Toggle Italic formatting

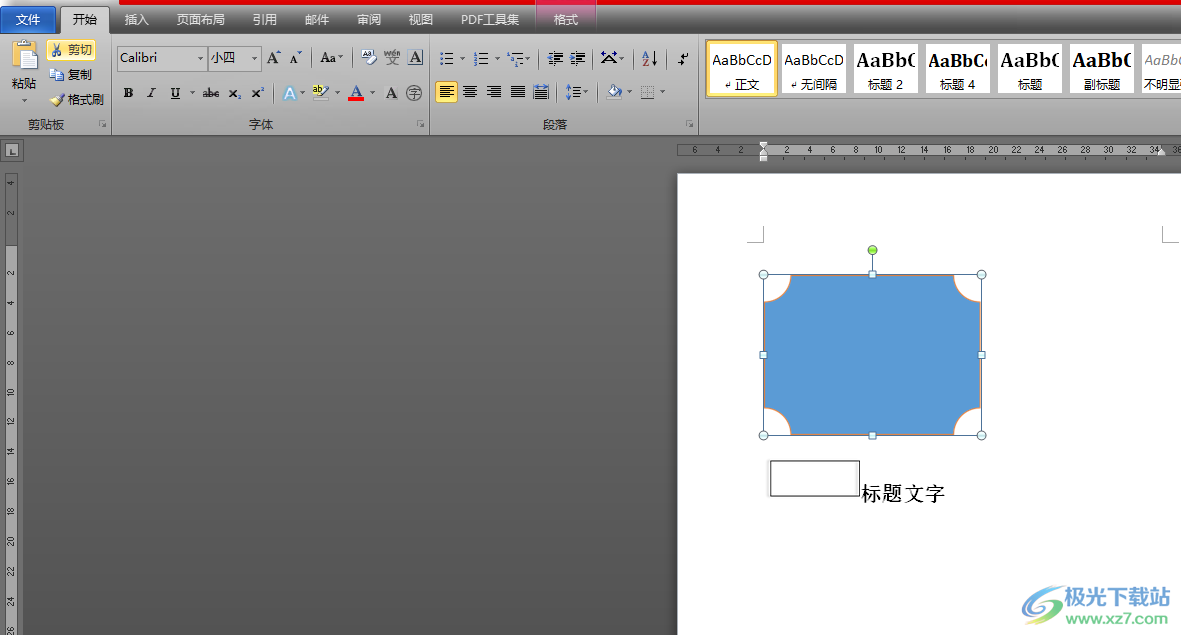tap(151, 93)
